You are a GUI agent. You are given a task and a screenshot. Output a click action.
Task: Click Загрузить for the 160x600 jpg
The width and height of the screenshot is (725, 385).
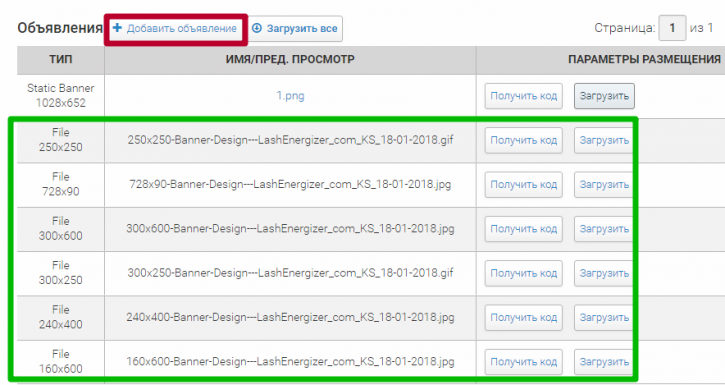[603, 362]
